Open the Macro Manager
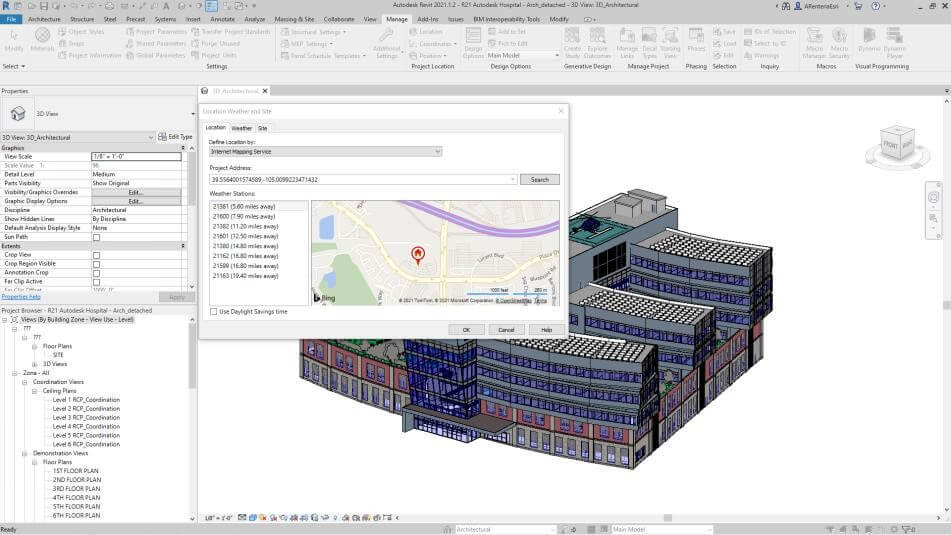The height and width of the screenshot is (535, 951). click(815, 40)
